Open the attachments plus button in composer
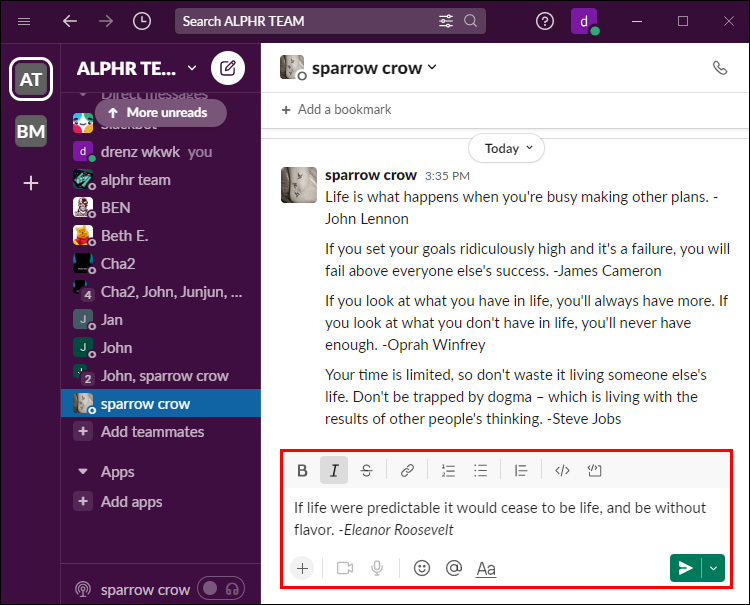Screen dimensions: 750x605 point(302,568)
